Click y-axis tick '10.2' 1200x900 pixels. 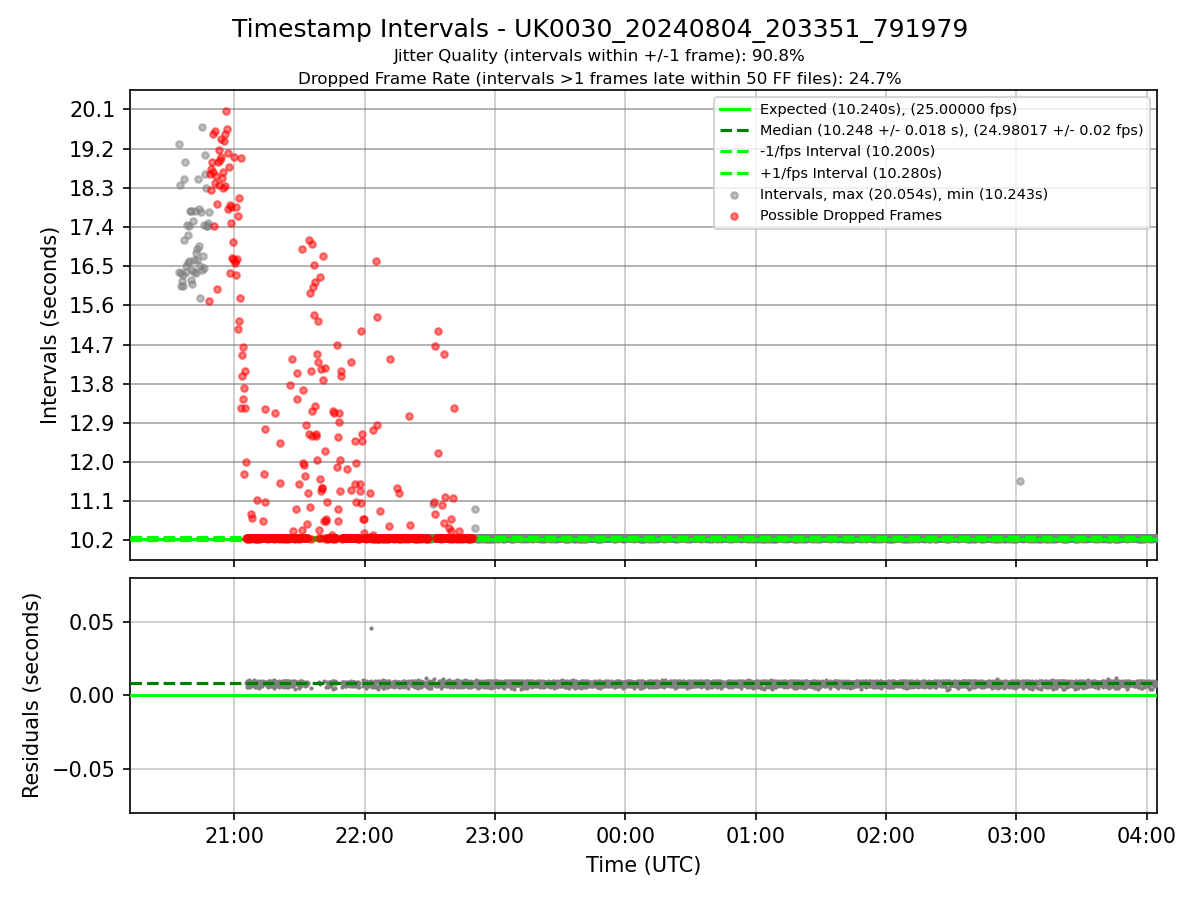click(94, 540)
